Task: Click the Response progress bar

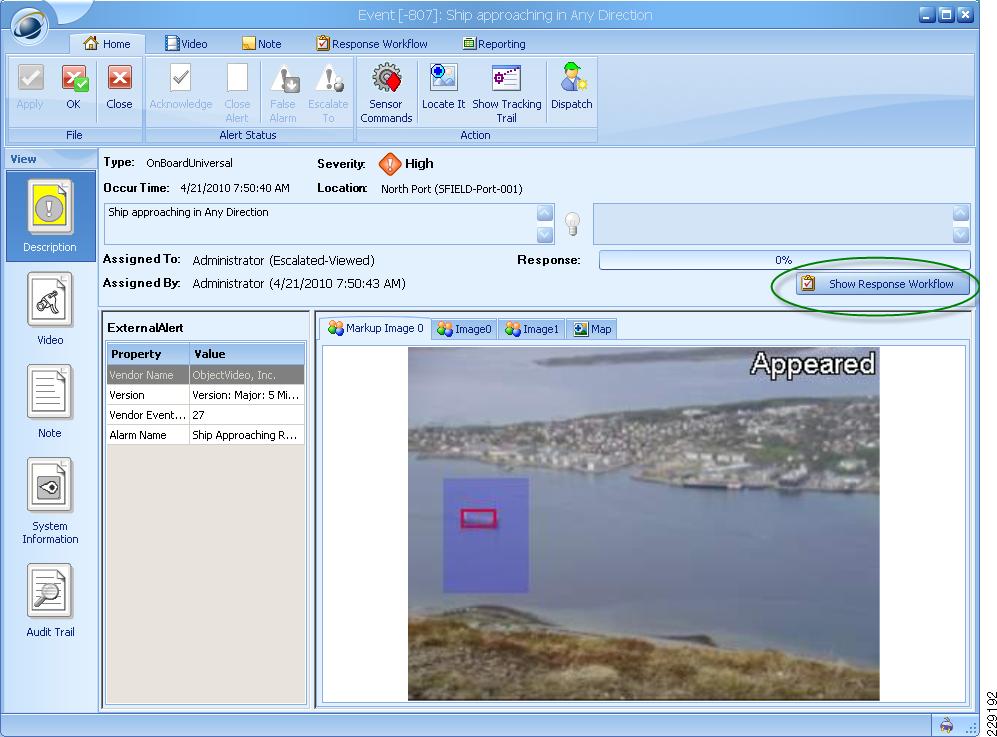Action: tap(785, 260)
